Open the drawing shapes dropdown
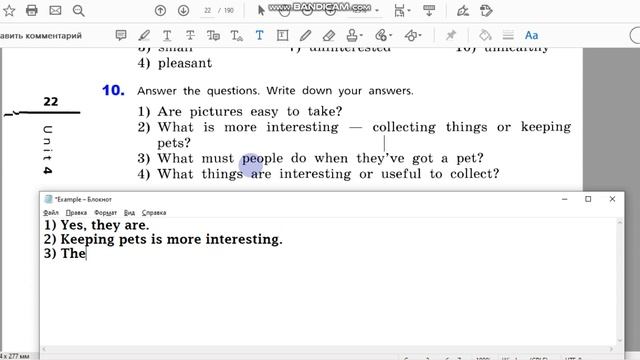Viewport: 640px width, 360px height. pos(413,36)
